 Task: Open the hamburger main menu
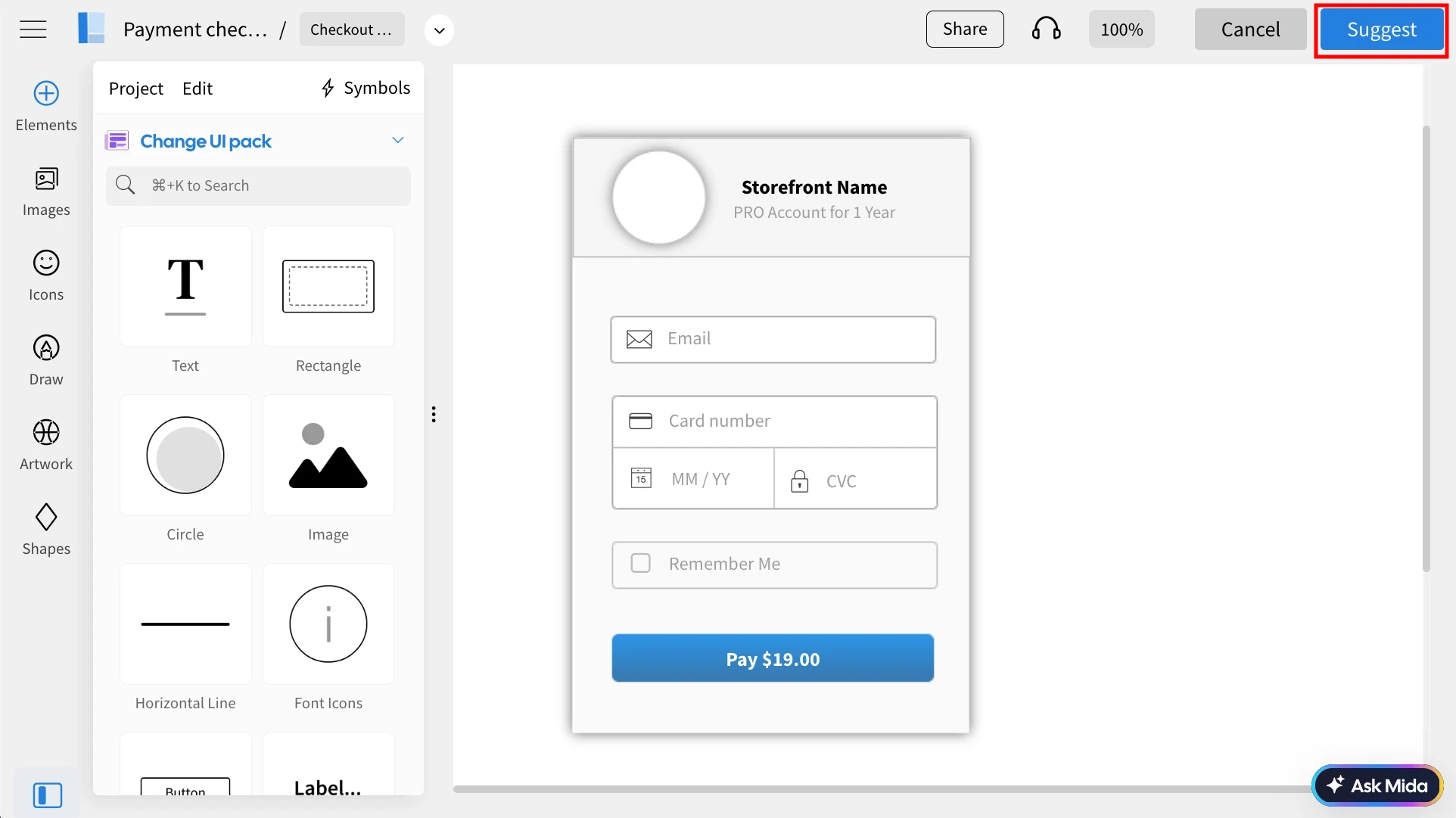tap(33, 30)
